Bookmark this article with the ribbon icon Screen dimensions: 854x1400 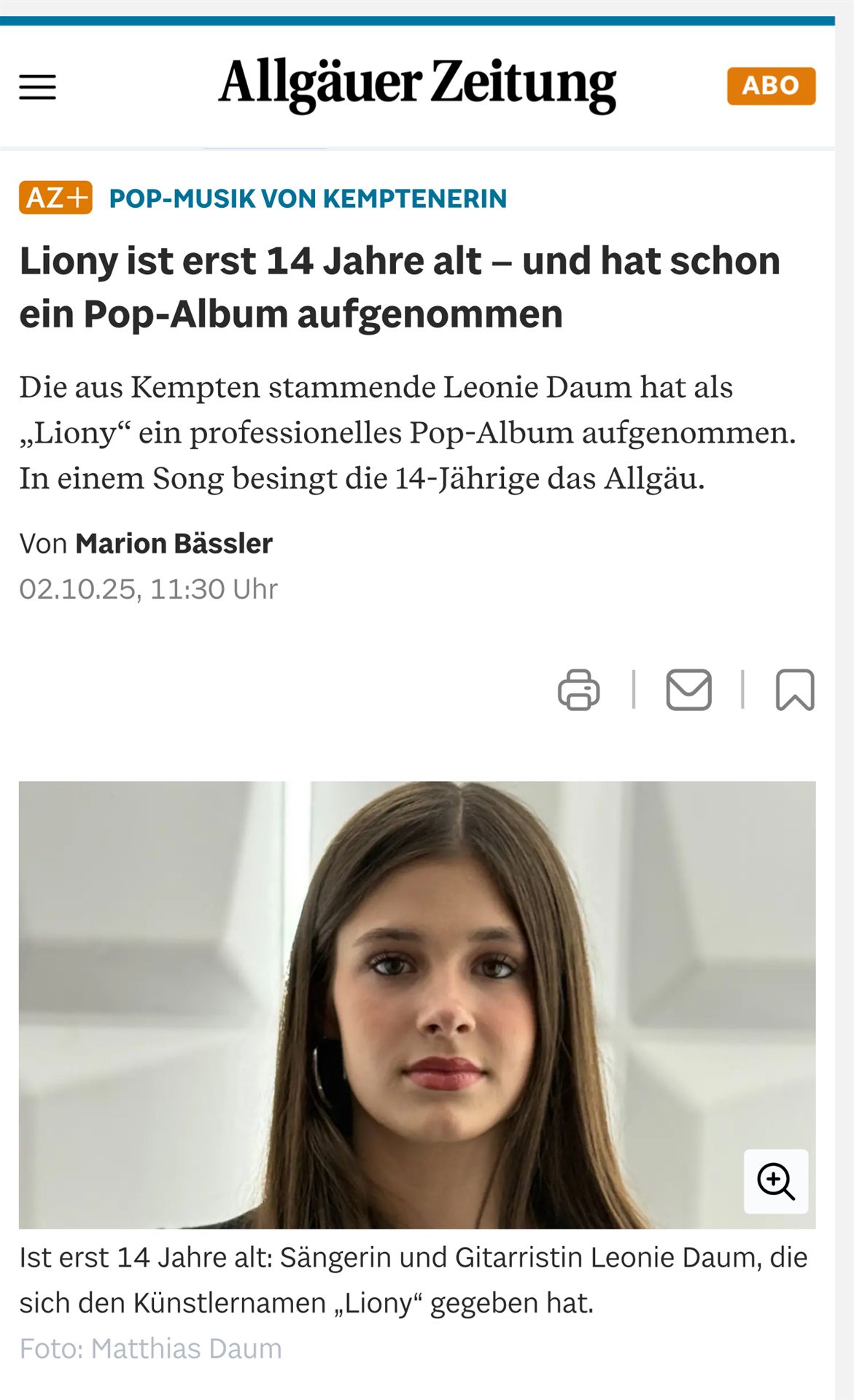click(x=794, y=689)
